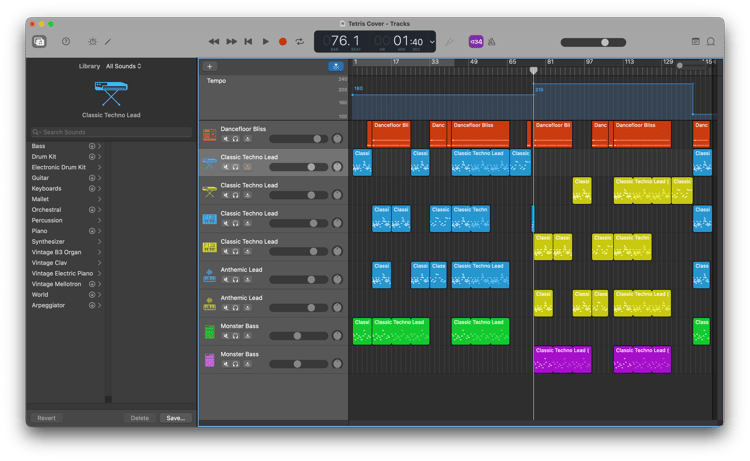
Task: Click the Dancefloor Bliss pan knob
Action: tap(337, 139)
